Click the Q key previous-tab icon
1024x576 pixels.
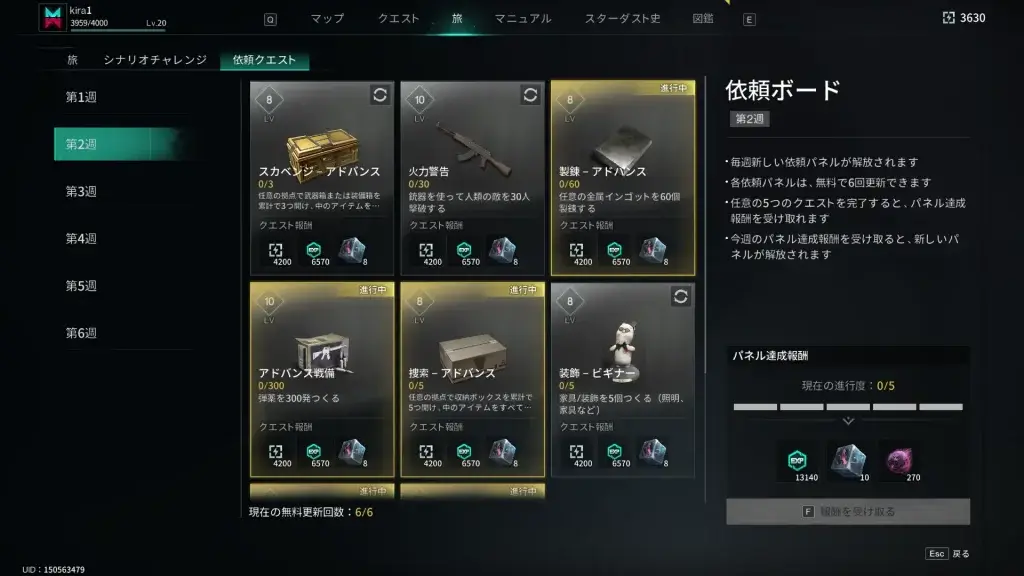click(x=270, y=20)
